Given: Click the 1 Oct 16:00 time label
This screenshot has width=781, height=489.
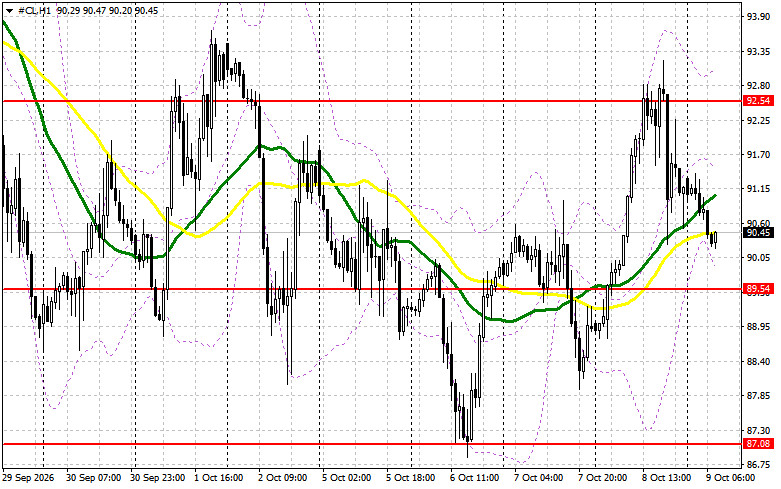Looking at the screenshot, I should (x=218, y=478).
